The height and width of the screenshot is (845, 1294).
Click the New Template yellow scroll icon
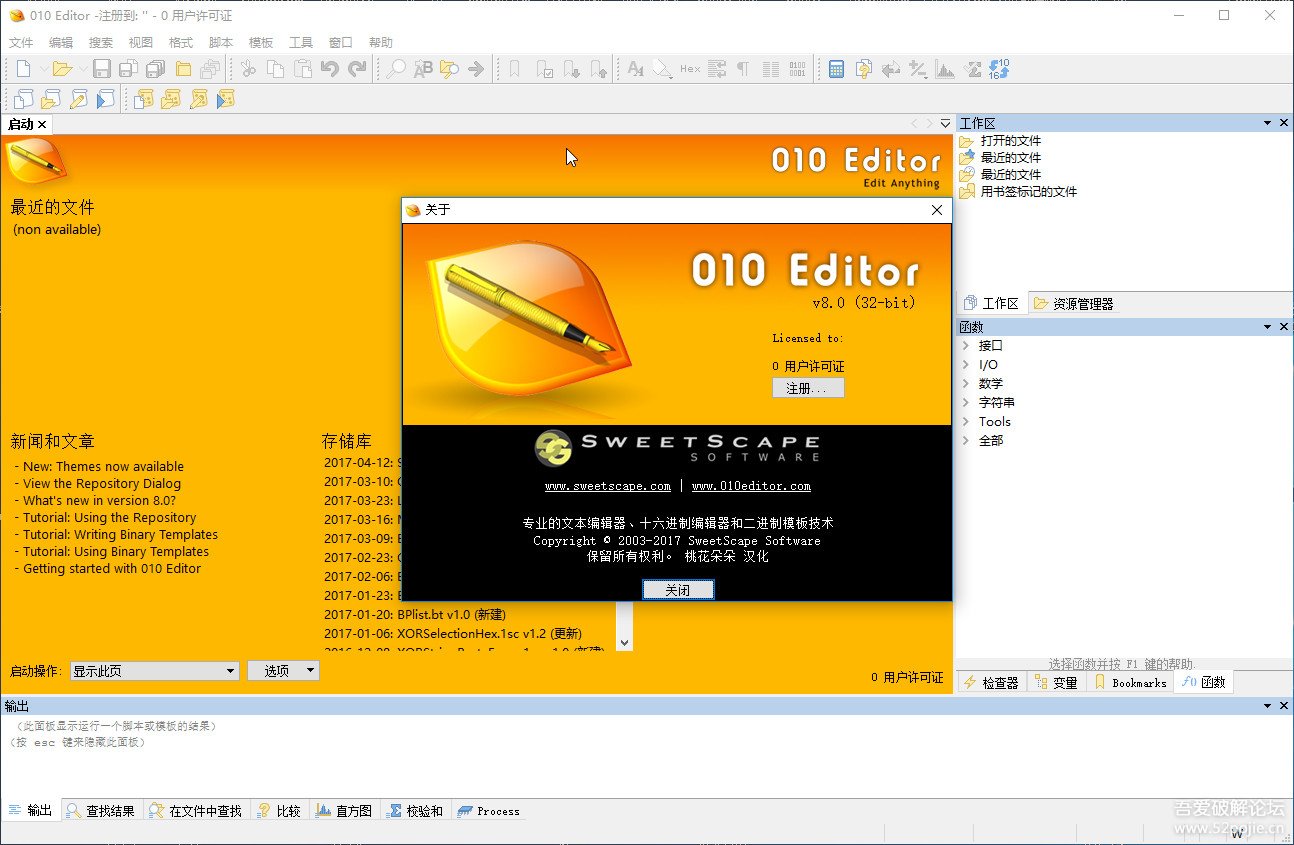(144, 98)
